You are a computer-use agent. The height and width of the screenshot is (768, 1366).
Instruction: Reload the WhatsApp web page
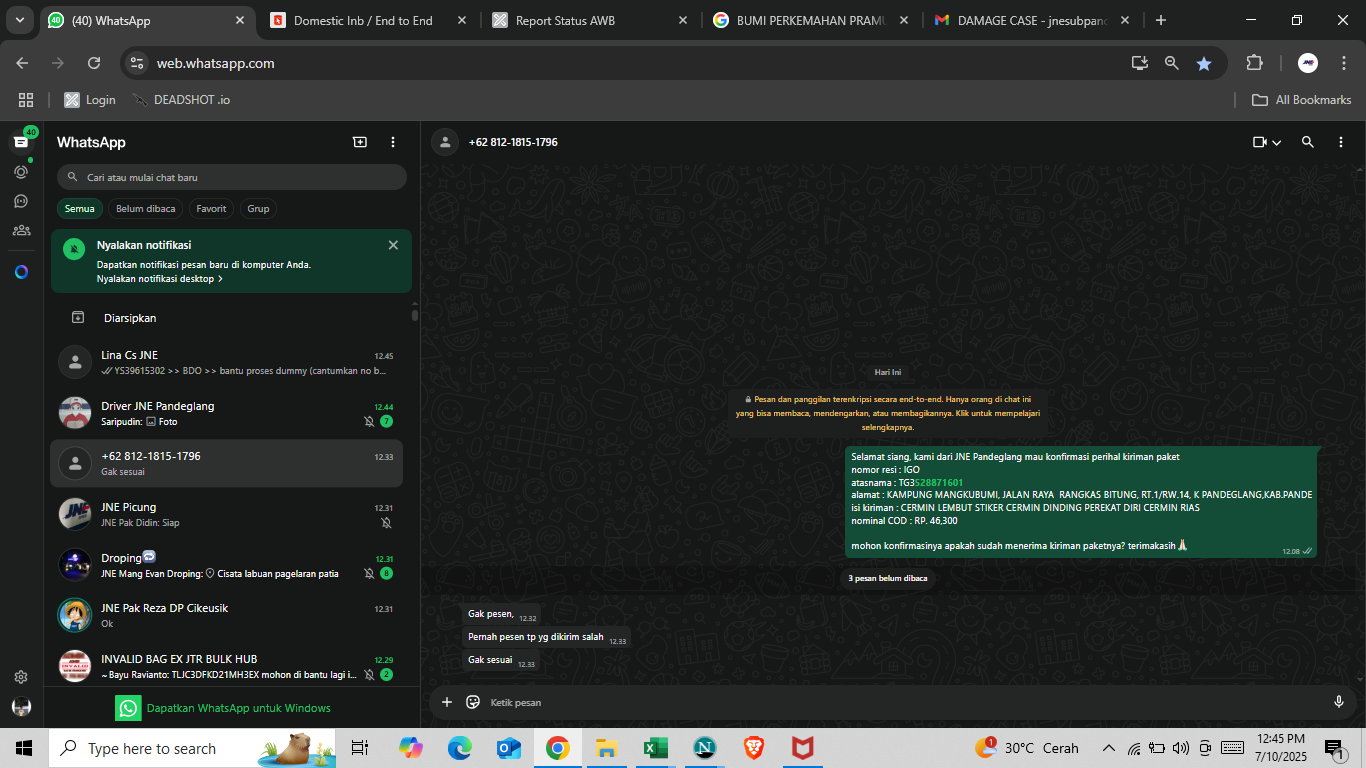[94, 63]
